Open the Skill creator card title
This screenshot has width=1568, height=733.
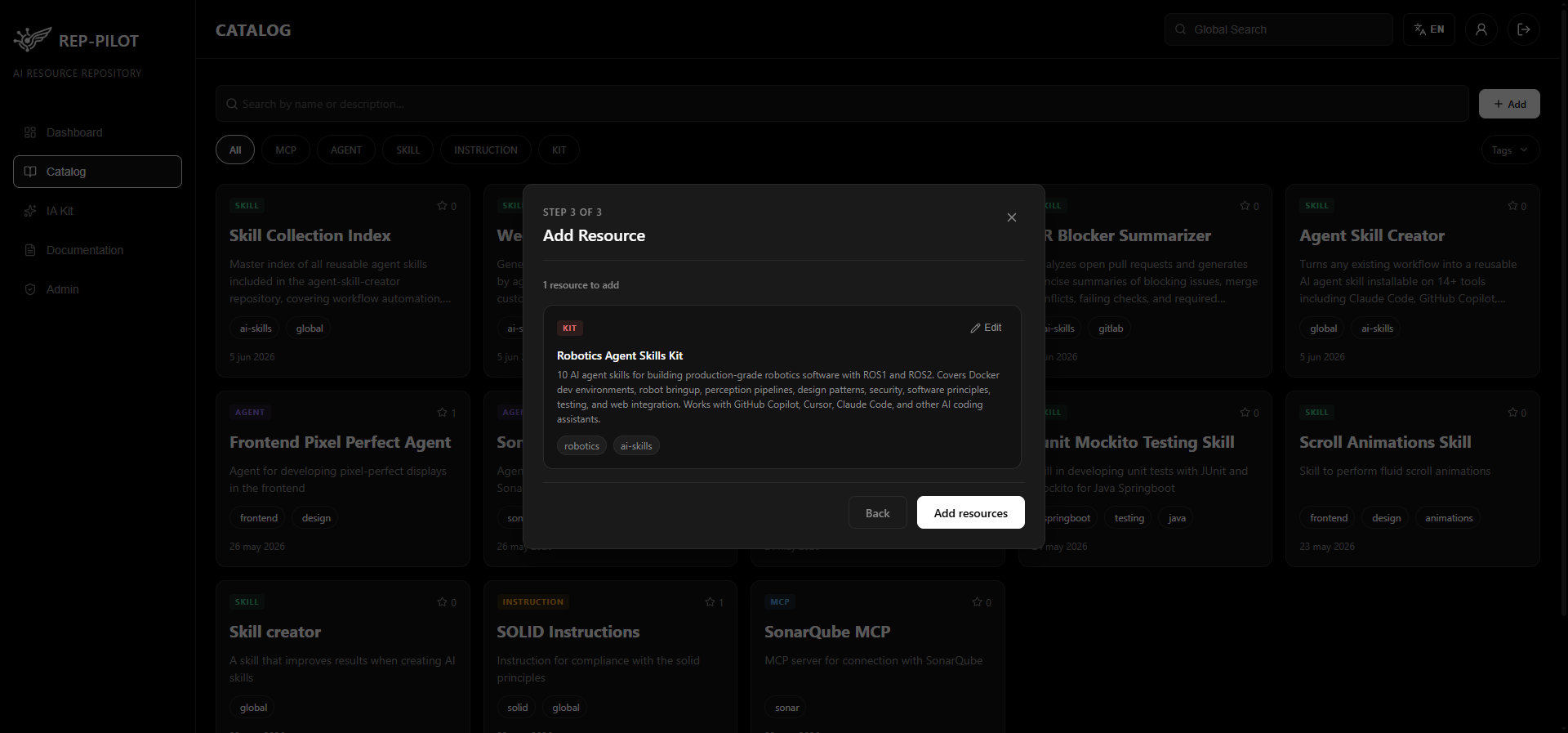click(275, 632)
